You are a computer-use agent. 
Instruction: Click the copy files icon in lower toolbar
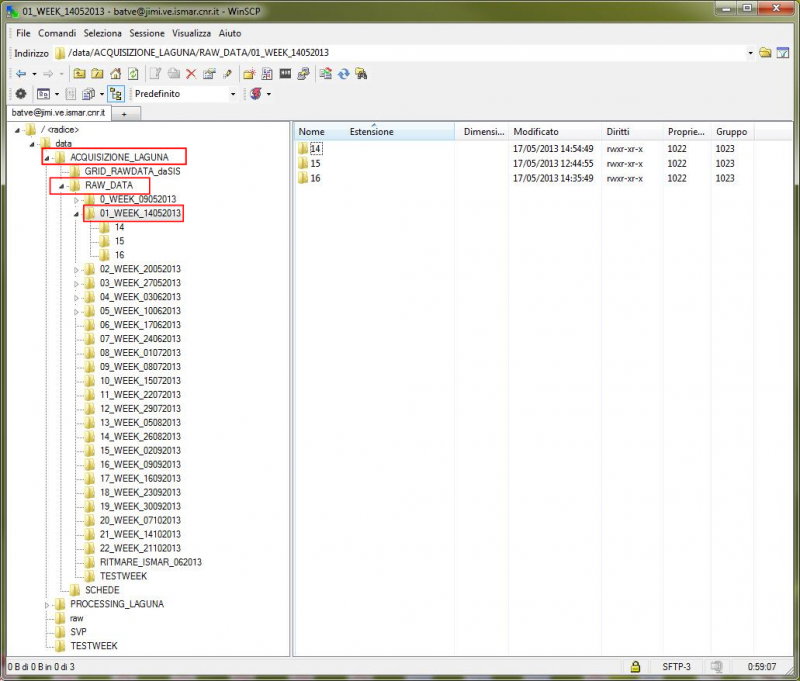pyautogui.click(x=89, y=94)
